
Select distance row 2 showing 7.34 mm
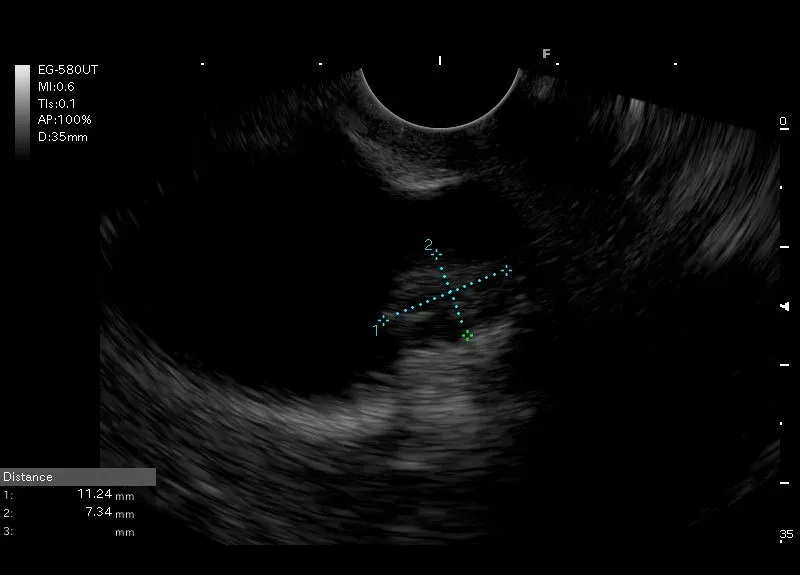70,513
